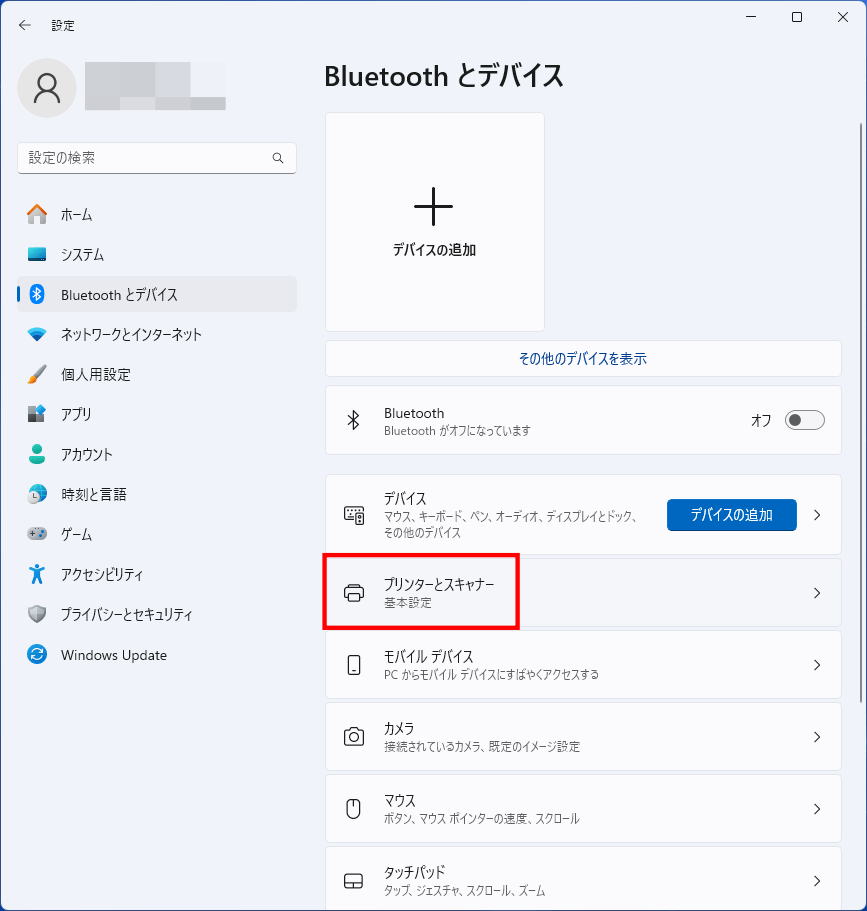Click the mouse icon in the list
867x911 pixels.
pyautogui.click(x=354, y=809)
